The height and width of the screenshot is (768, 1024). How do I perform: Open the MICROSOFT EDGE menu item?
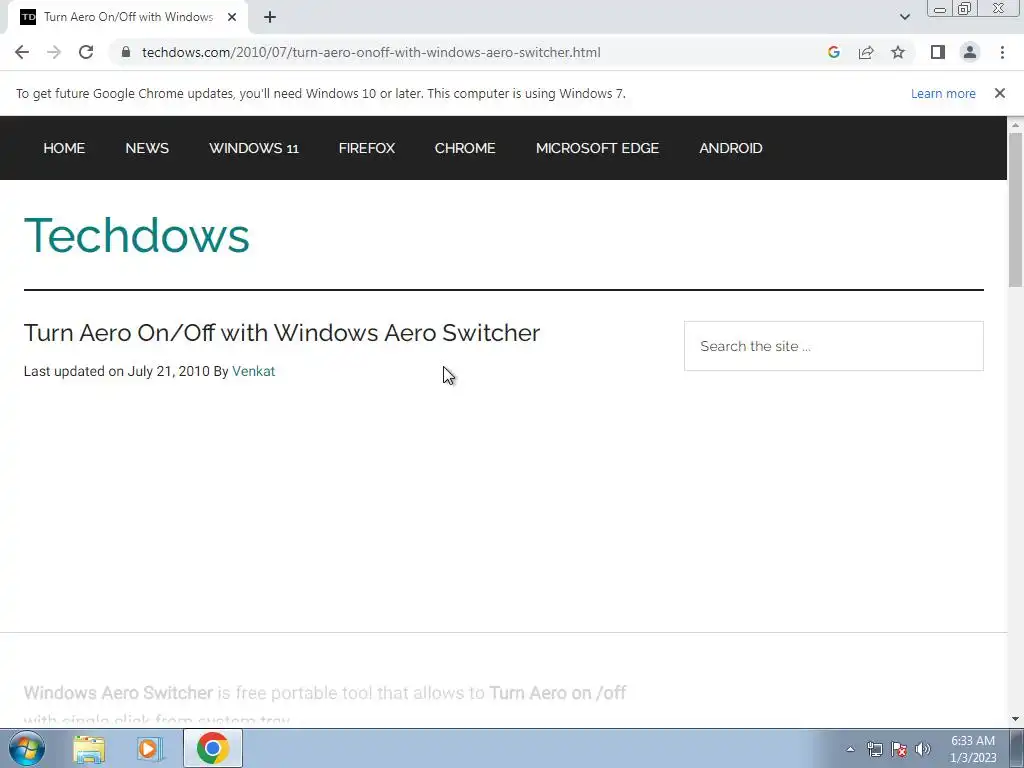point(597,148)
